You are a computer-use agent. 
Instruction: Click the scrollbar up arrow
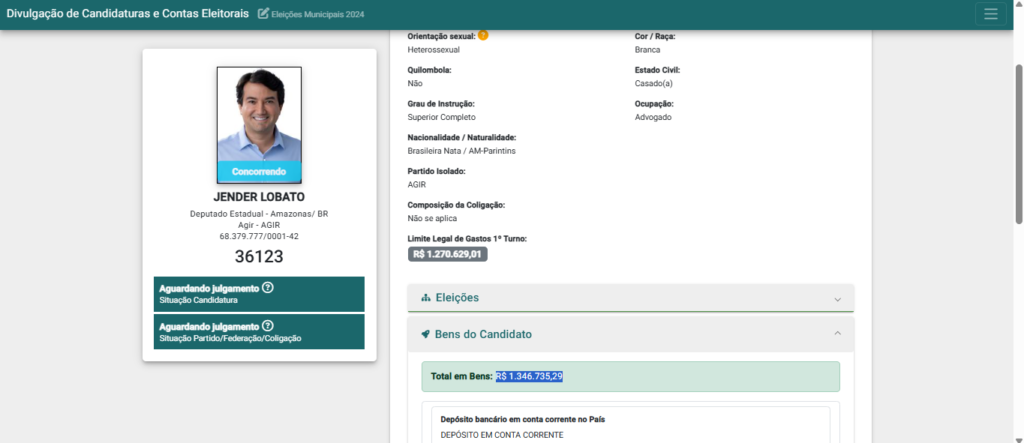pos(1018,3)
